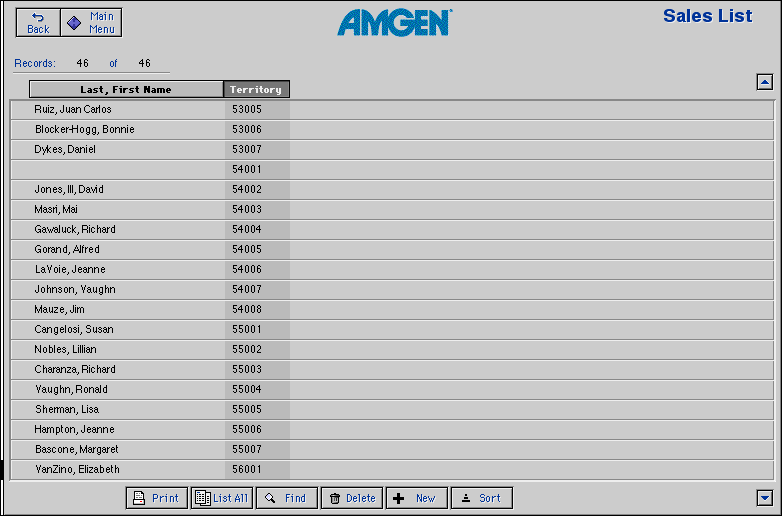The height and width of the screenshot is (516, 782).
Task: Select row Bascone, Margaret
Action: pyautogui.click(x=392, y=450)
